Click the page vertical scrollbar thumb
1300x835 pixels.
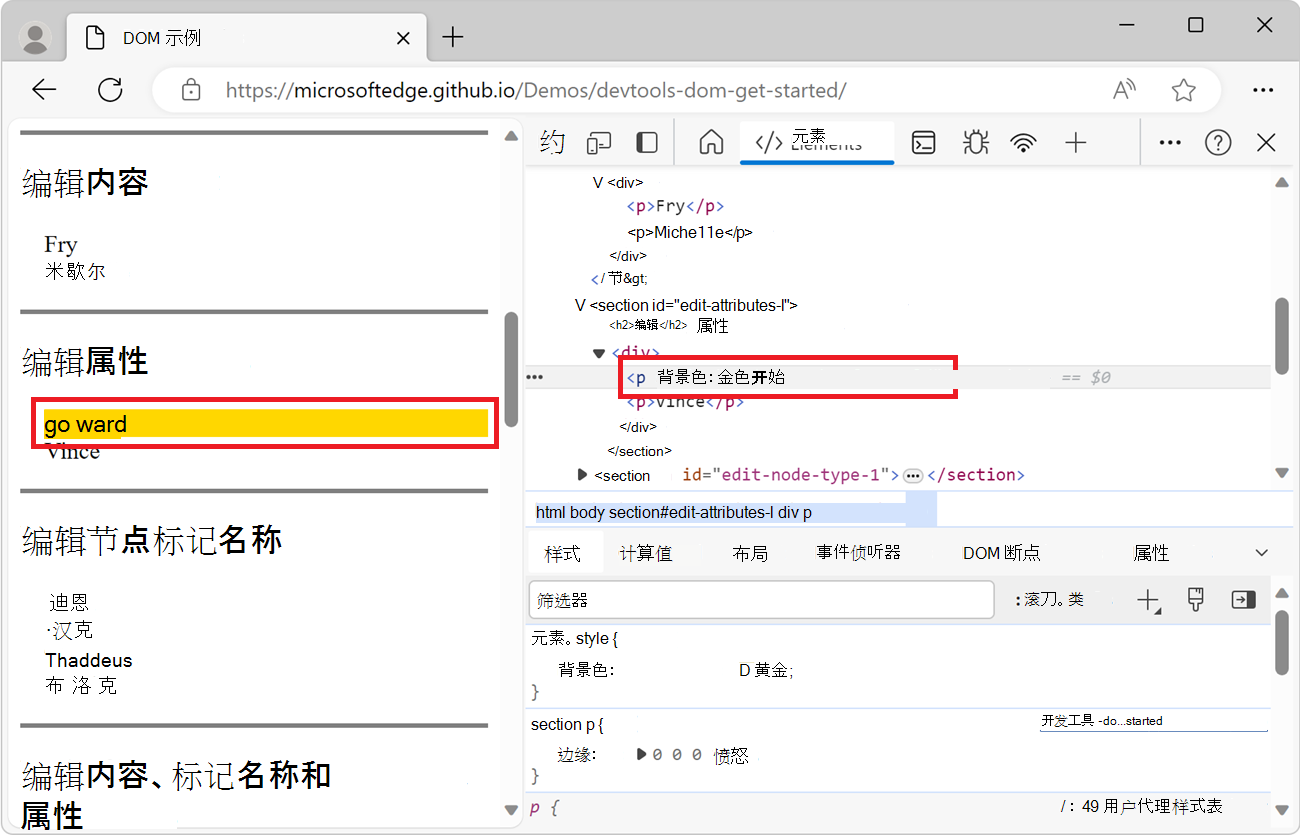click(x=511, y=370)
